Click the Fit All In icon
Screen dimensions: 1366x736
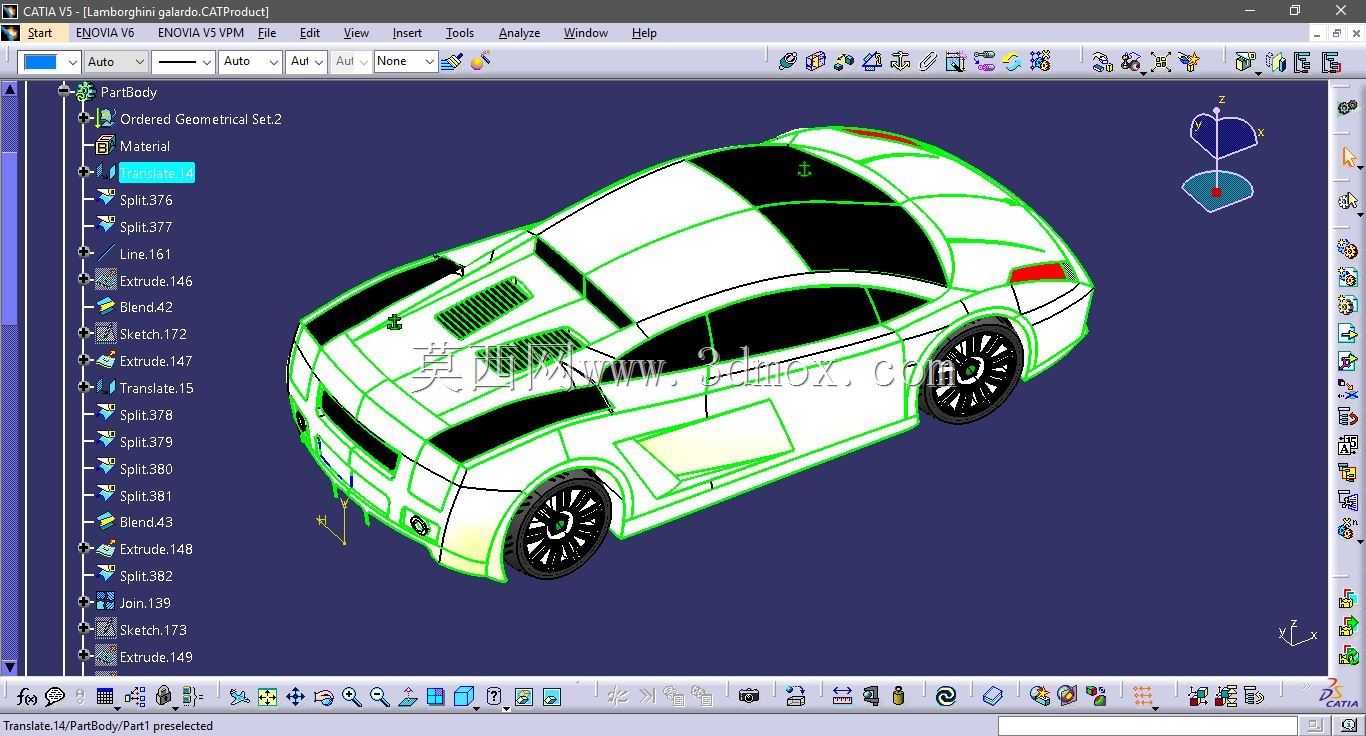267,697
